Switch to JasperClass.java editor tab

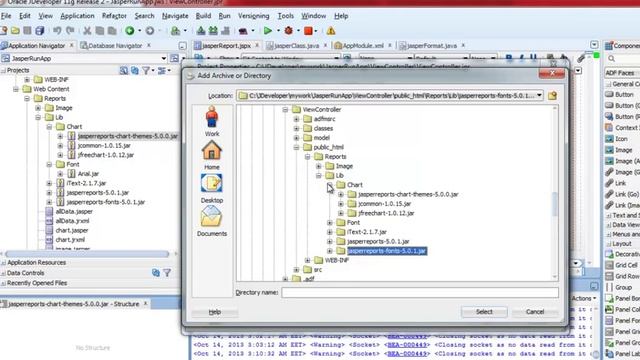click(296, 46)
